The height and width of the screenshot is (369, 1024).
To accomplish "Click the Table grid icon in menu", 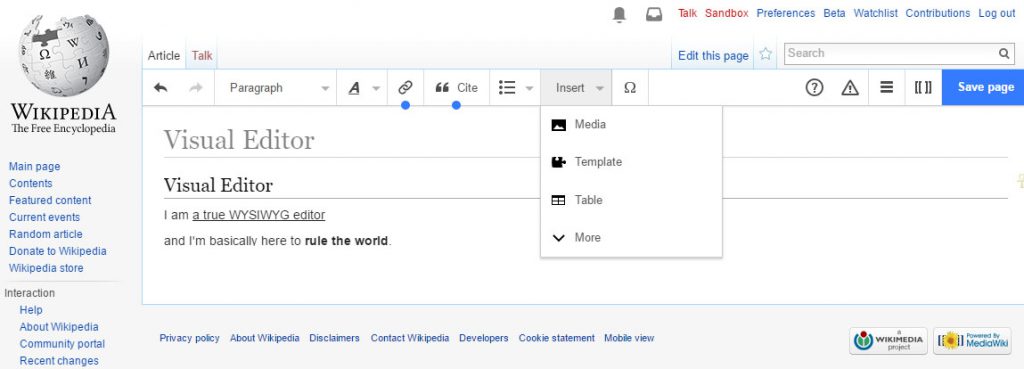I will tap(558, 201).
